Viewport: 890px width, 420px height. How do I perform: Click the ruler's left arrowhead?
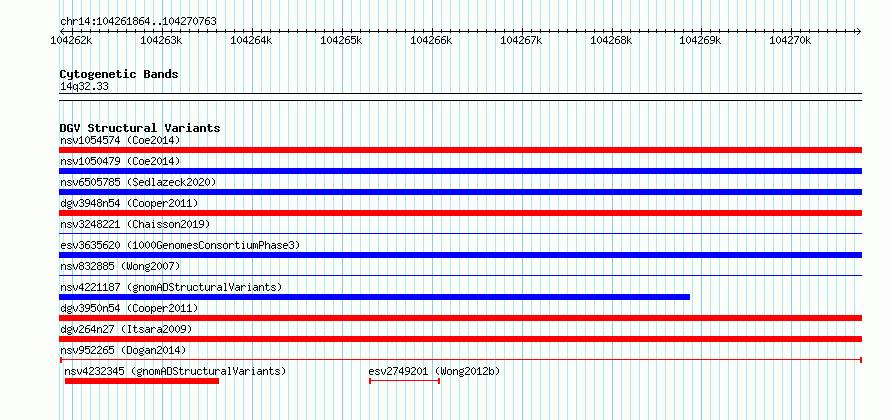62,31
